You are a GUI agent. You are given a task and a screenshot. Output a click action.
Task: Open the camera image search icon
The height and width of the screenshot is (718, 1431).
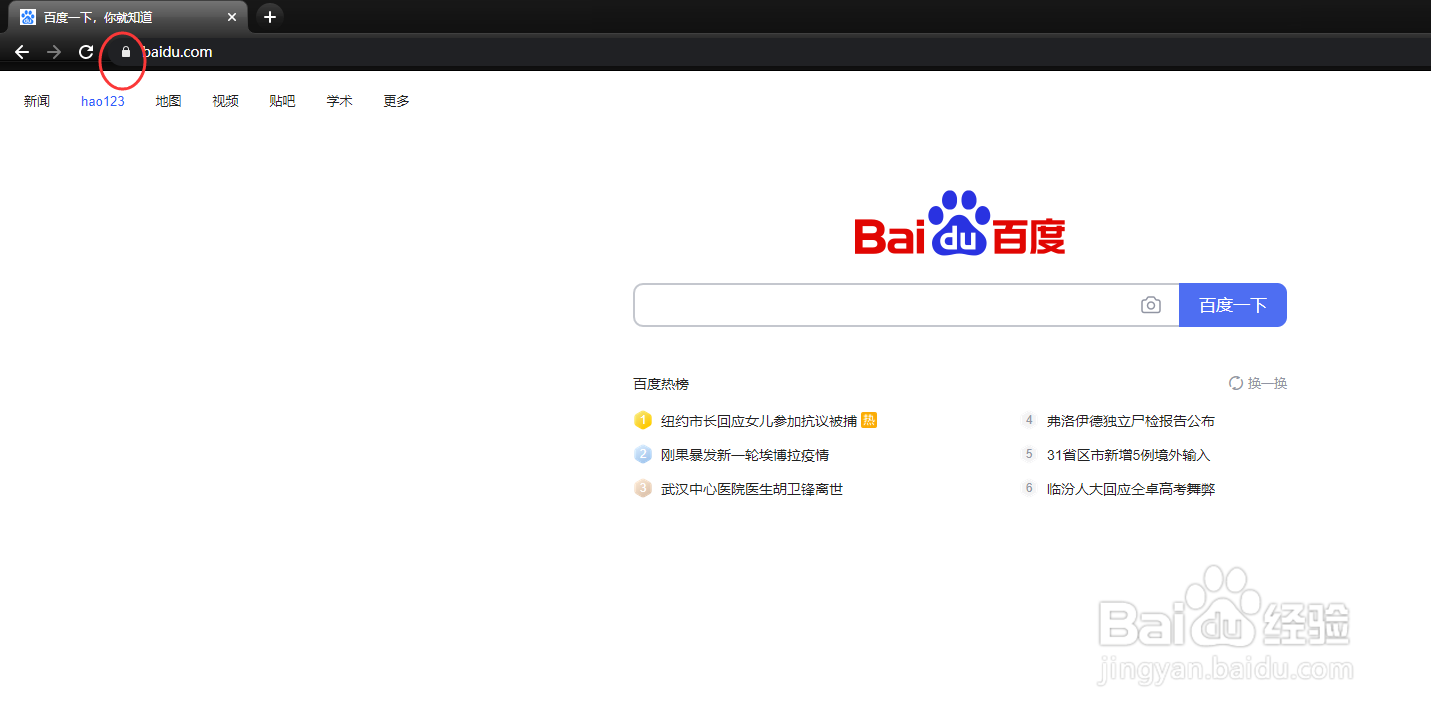[x=1151, y=305]
